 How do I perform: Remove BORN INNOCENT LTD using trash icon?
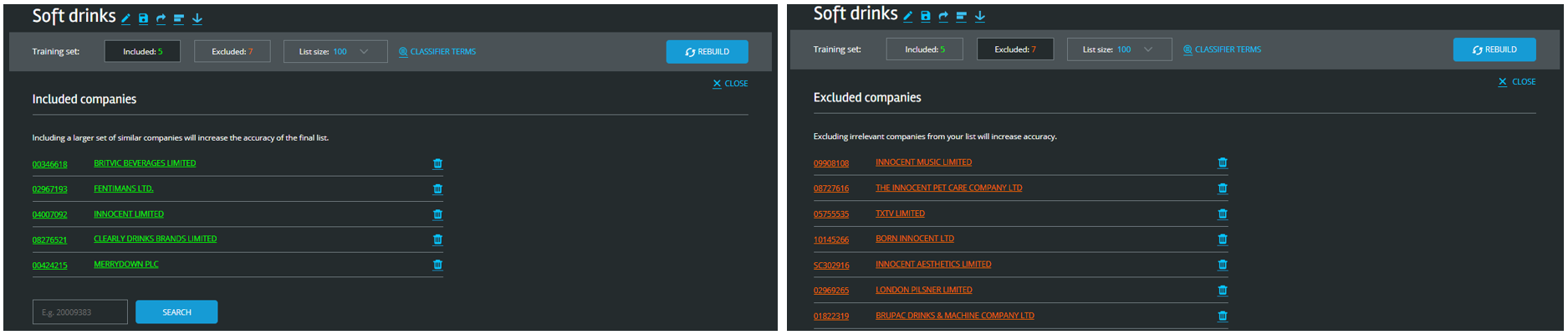1223,240
